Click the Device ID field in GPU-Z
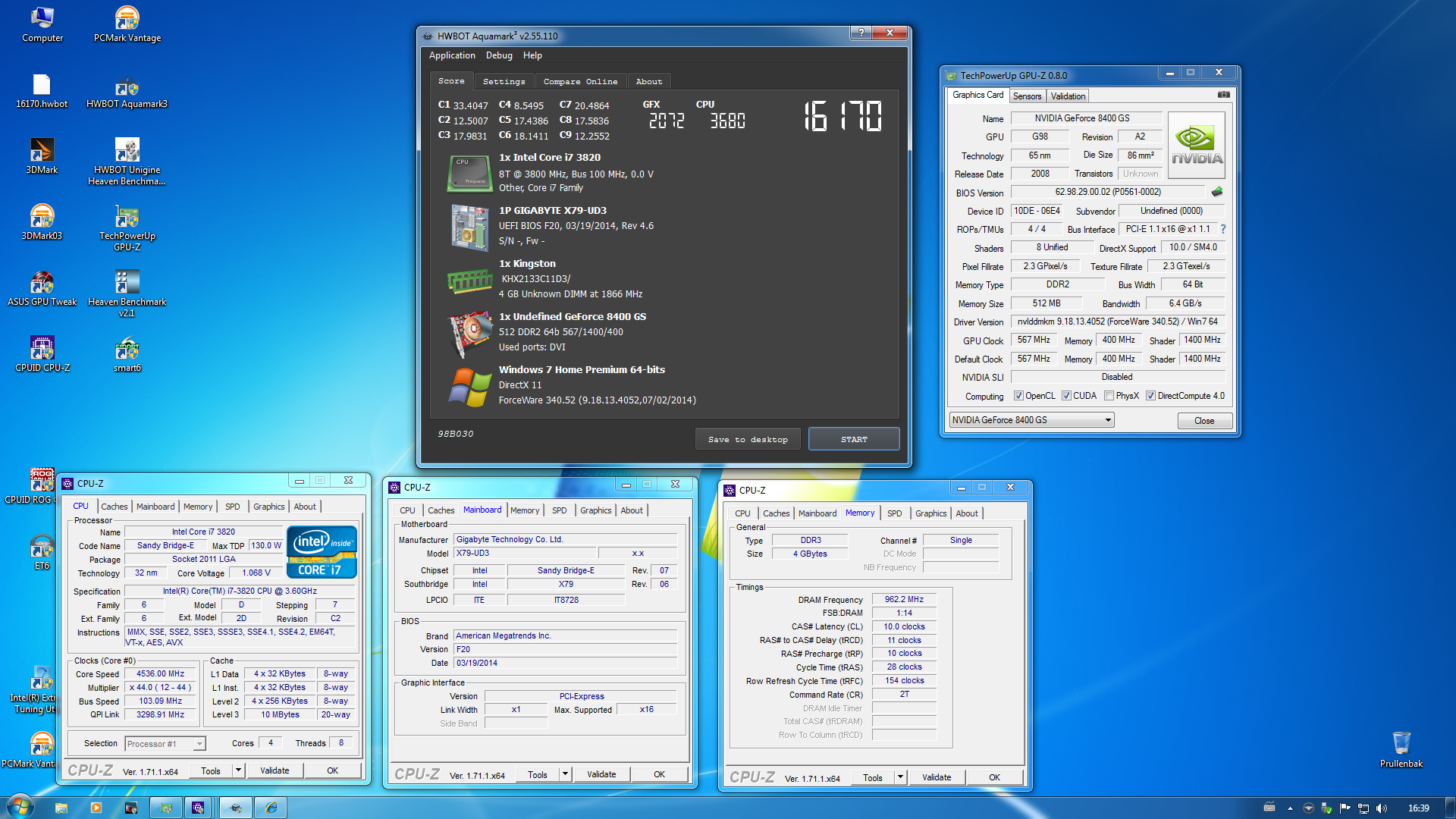 pos(1037,211)
